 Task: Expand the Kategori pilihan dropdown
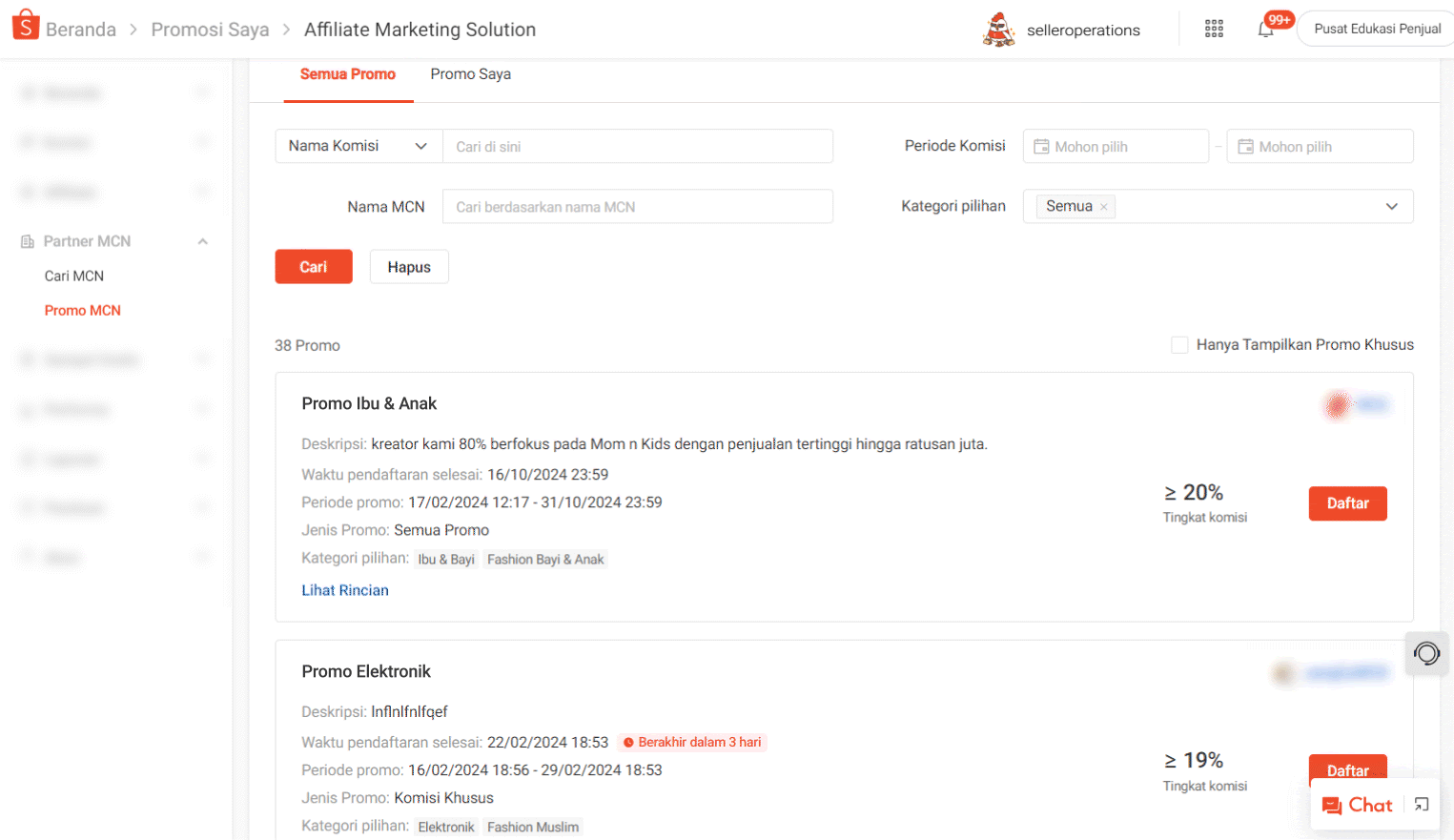[1390, 206]
